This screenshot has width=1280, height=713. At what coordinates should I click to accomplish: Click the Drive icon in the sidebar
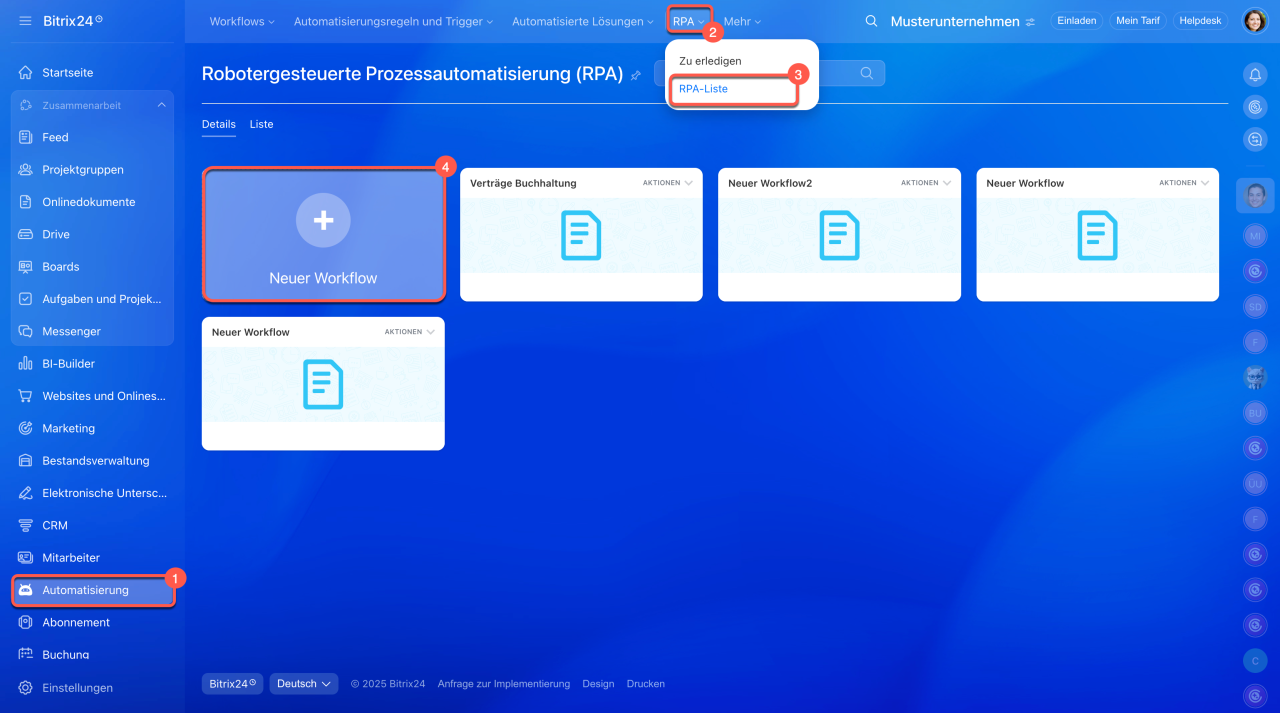click(26, 234)
